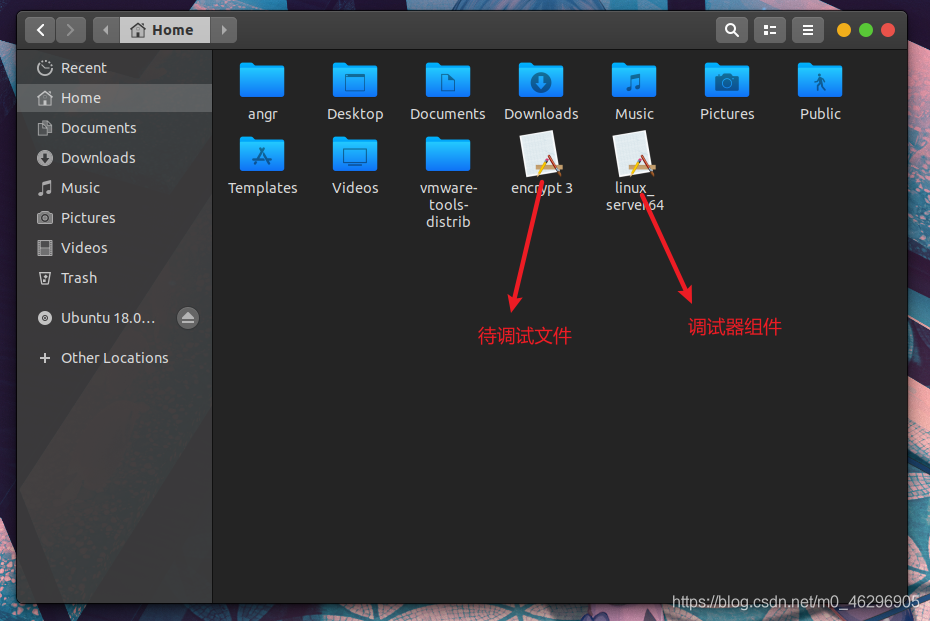The height and width of the screenshot is (621, 930).
Task: Select Recent in the sidebar
Action: (x=77, y=67)
